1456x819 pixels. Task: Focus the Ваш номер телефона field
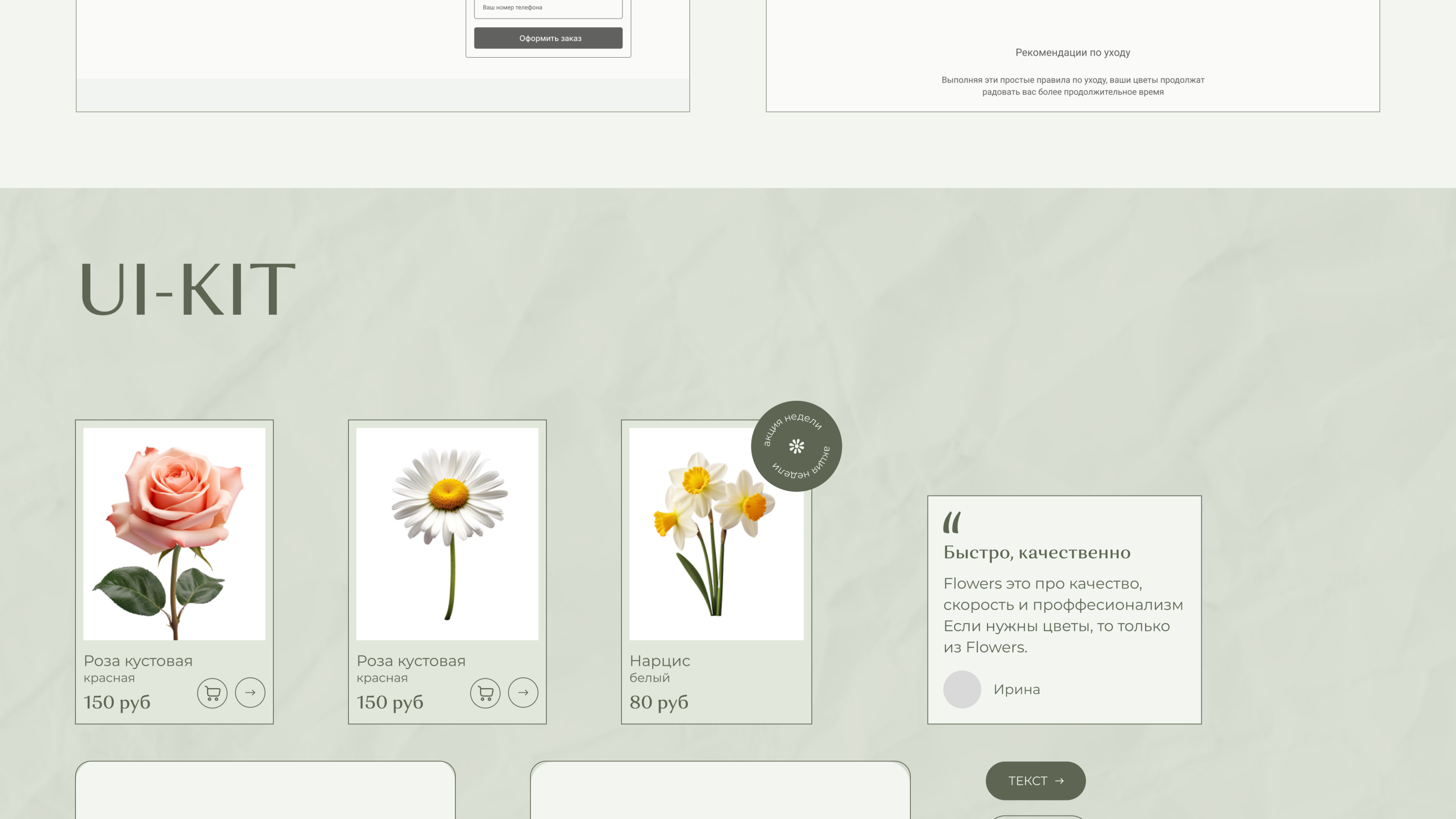[548, 8]
